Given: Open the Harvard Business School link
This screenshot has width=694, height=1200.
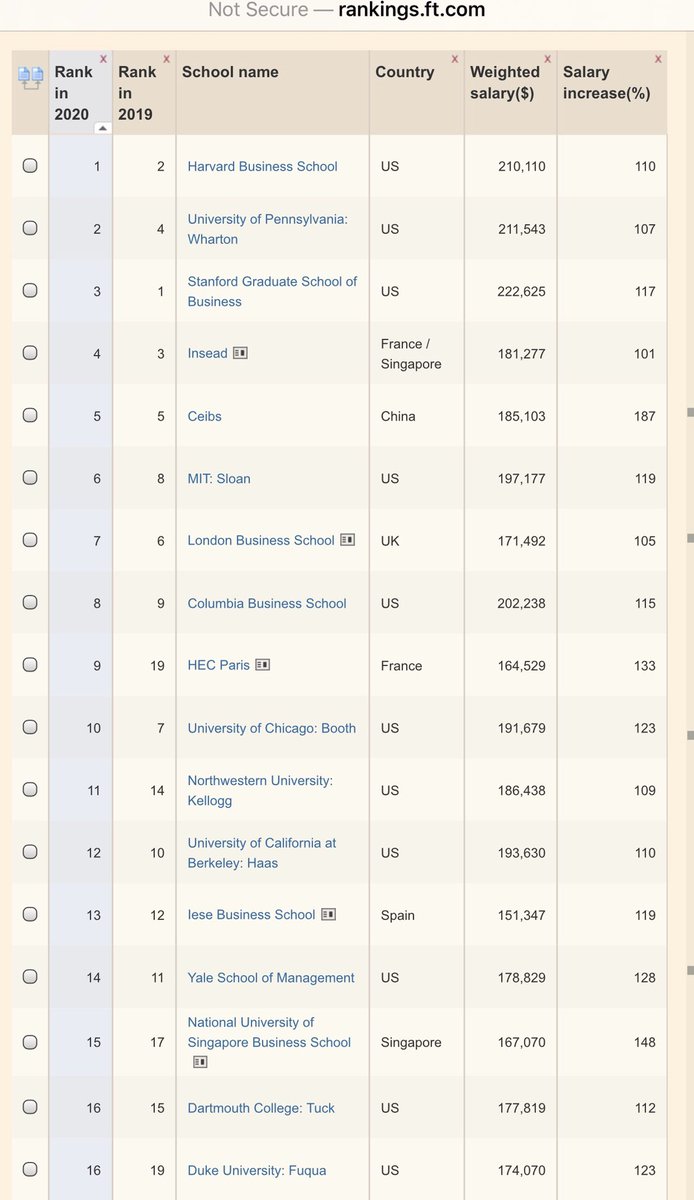Looking at the screenshot, I should [263, 166].
